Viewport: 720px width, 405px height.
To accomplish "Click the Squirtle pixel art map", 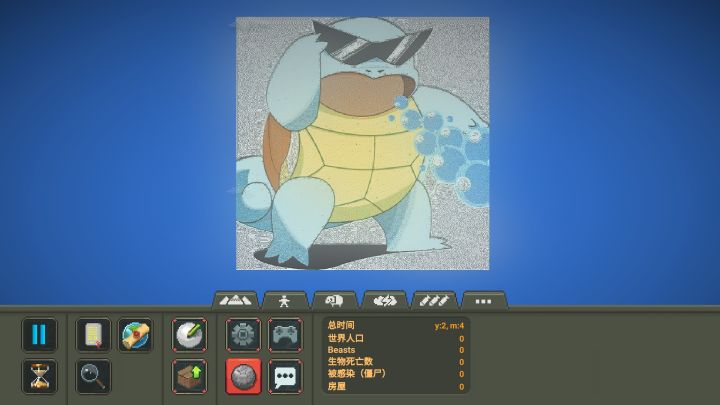I will coord(362,143).
